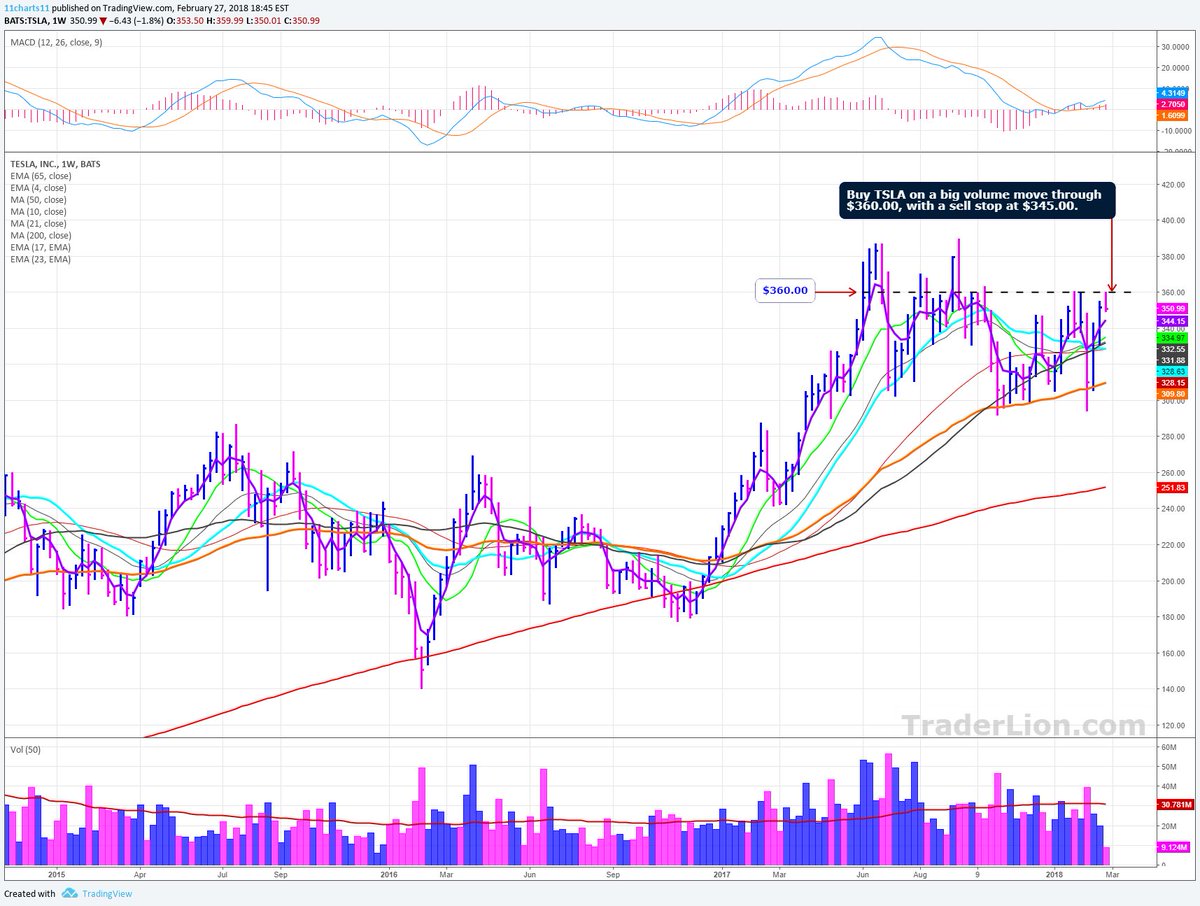Click the dark 332.55 price tag
This screenshot has height=906, width=1200.
1172,349
